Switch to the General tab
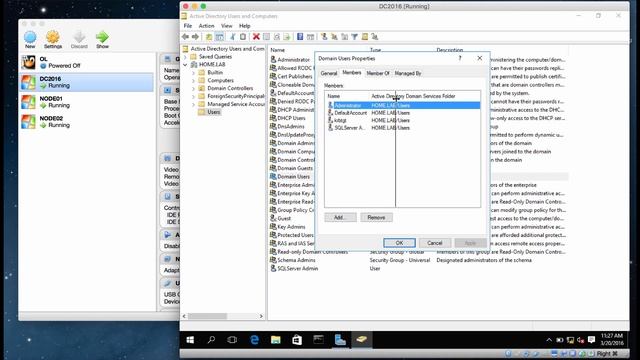Viewport: 640px width, 360px height. 329,73
